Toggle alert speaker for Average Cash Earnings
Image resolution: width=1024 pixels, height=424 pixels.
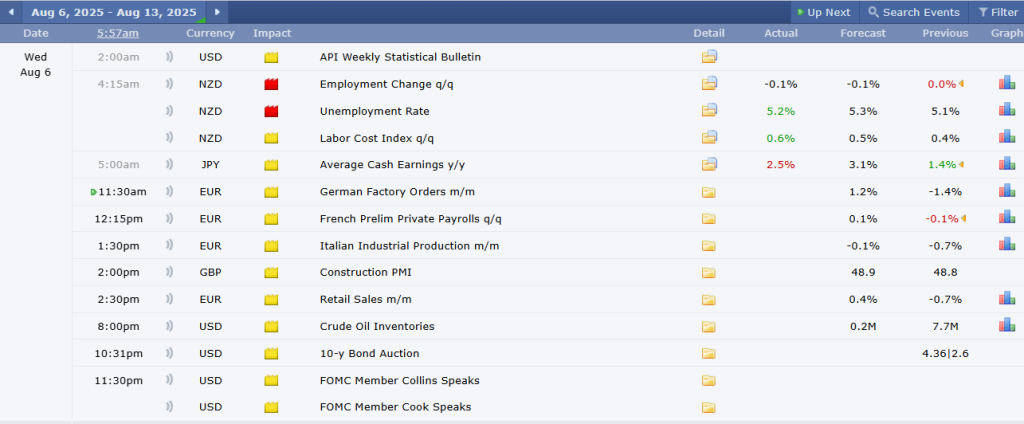[169, 165]
